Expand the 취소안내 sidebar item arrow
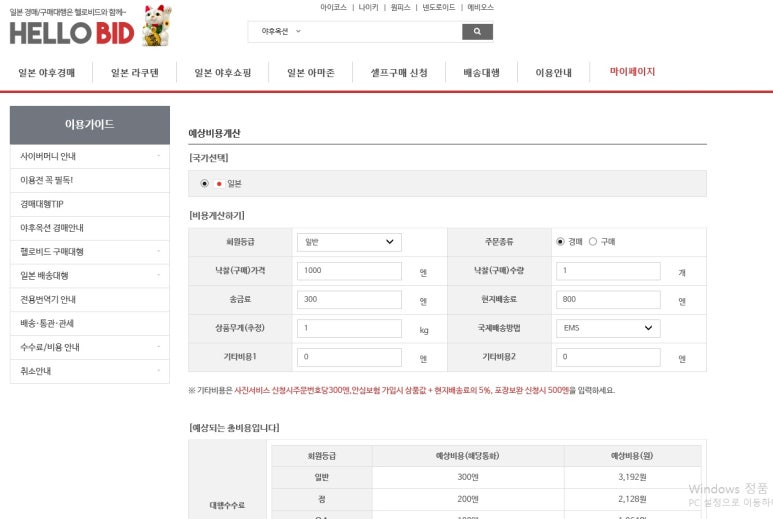The image size is (773, 519). coord(159,371)
